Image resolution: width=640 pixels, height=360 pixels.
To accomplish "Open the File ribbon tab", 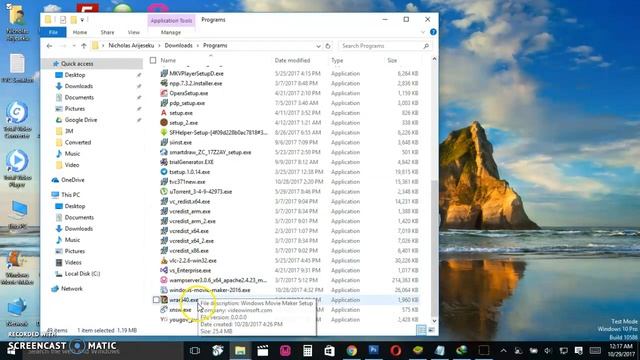I will 53,32.
